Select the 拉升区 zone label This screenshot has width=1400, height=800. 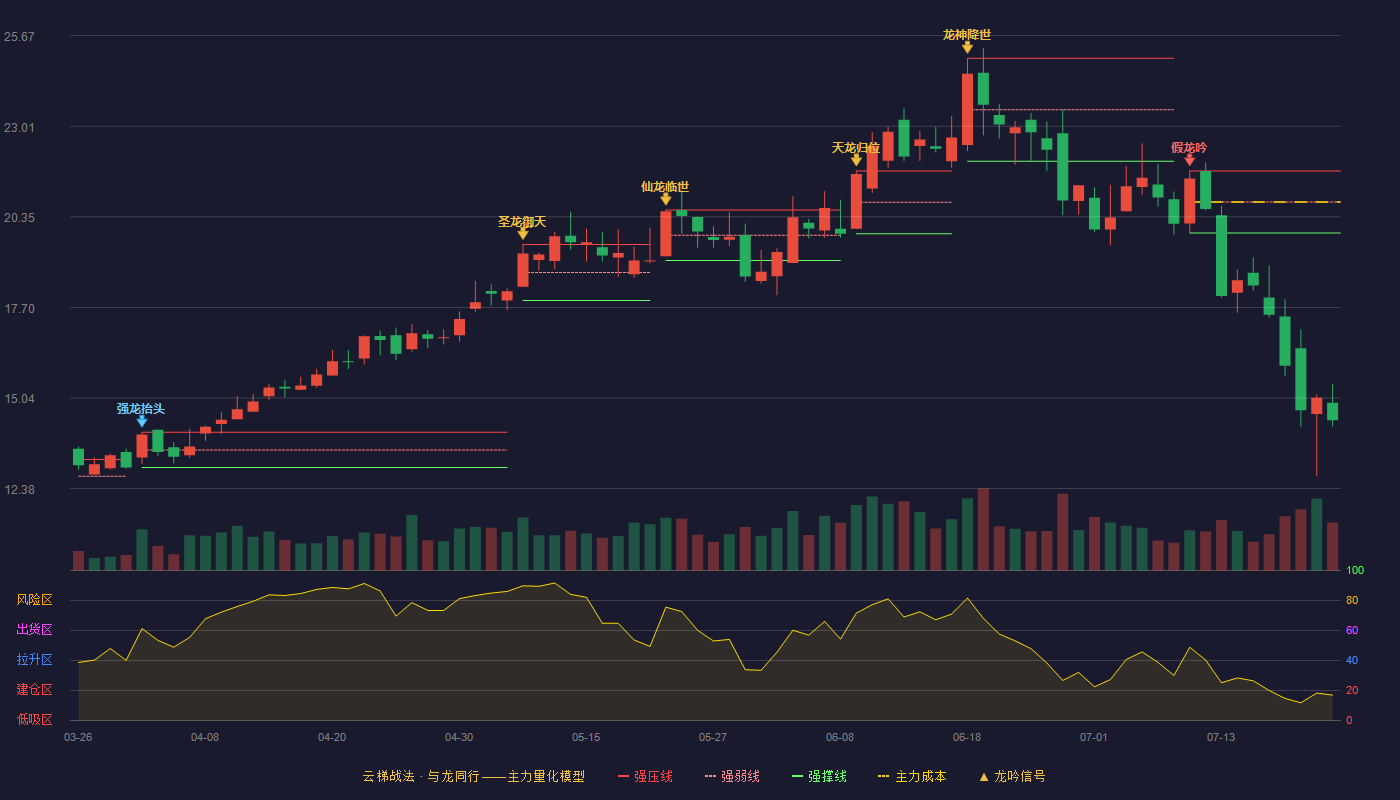pos(34,660)
